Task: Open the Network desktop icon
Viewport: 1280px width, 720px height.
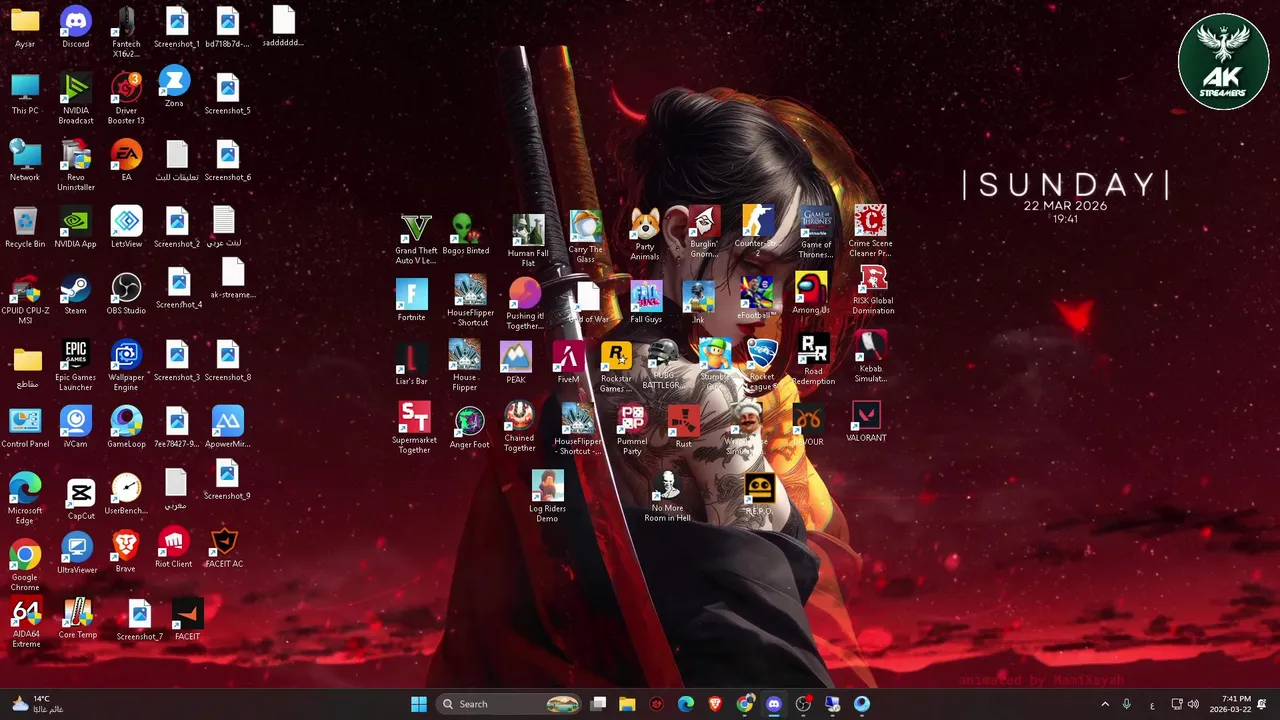Action: click(25, 160)
